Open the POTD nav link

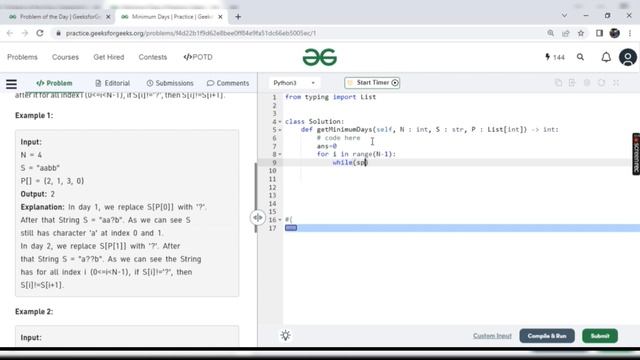coord(198,57)
